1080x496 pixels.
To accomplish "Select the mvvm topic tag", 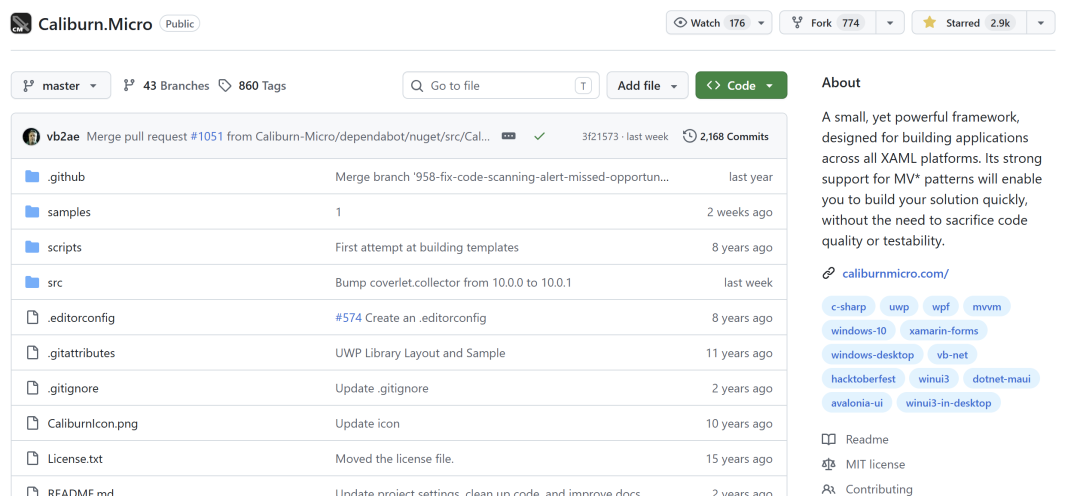I will pyautogui.click(x=987, y=307).
